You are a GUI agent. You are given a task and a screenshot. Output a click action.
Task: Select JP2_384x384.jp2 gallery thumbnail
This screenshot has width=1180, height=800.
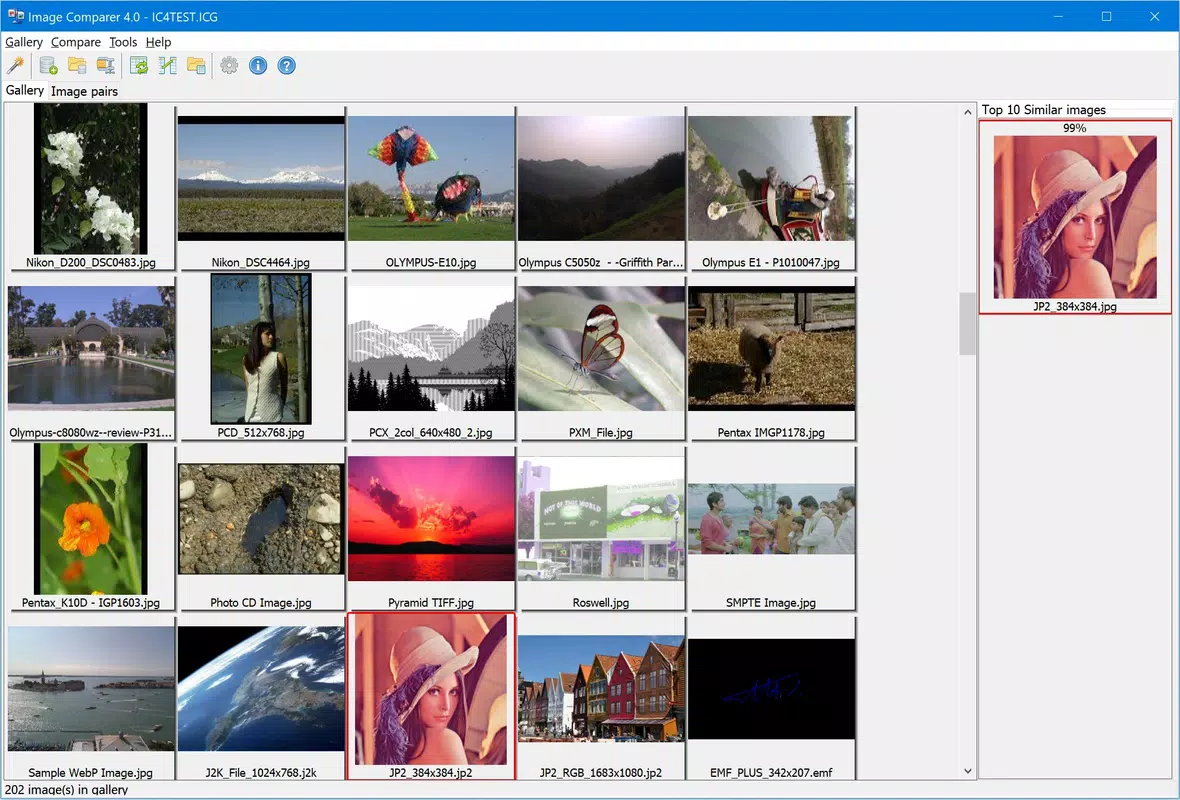431,689
